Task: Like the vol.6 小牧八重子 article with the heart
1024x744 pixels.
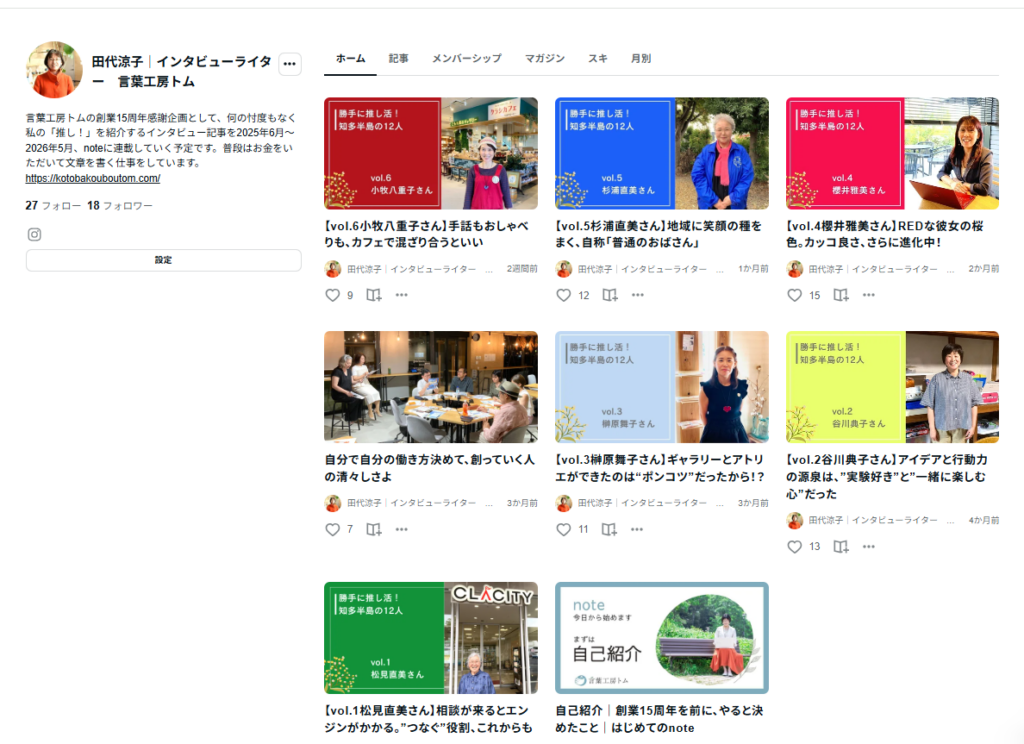Action: 331,295
